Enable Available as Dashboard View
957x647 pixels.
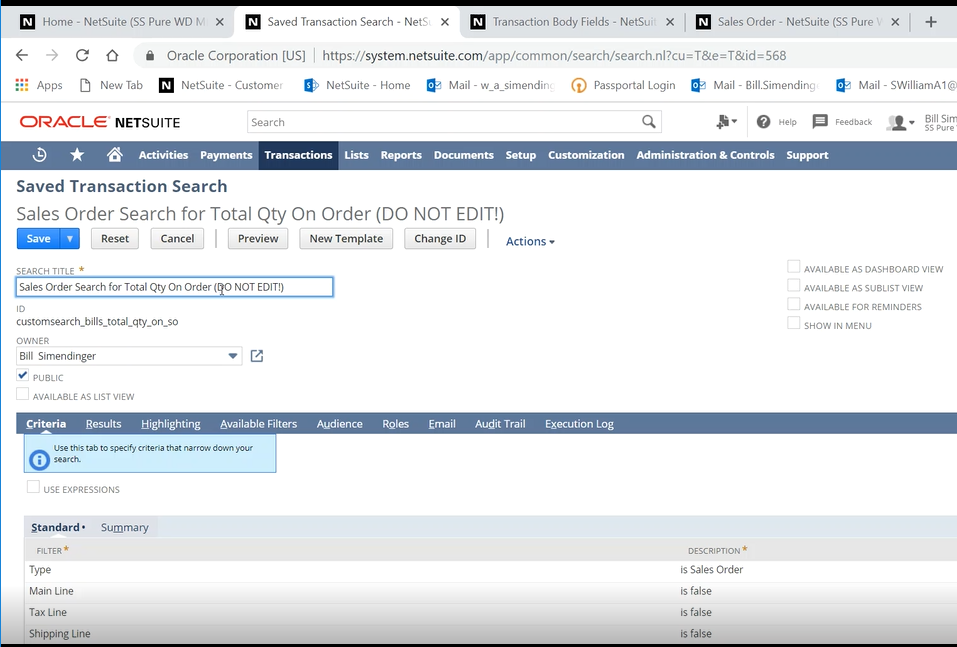[x=794, y=267]
